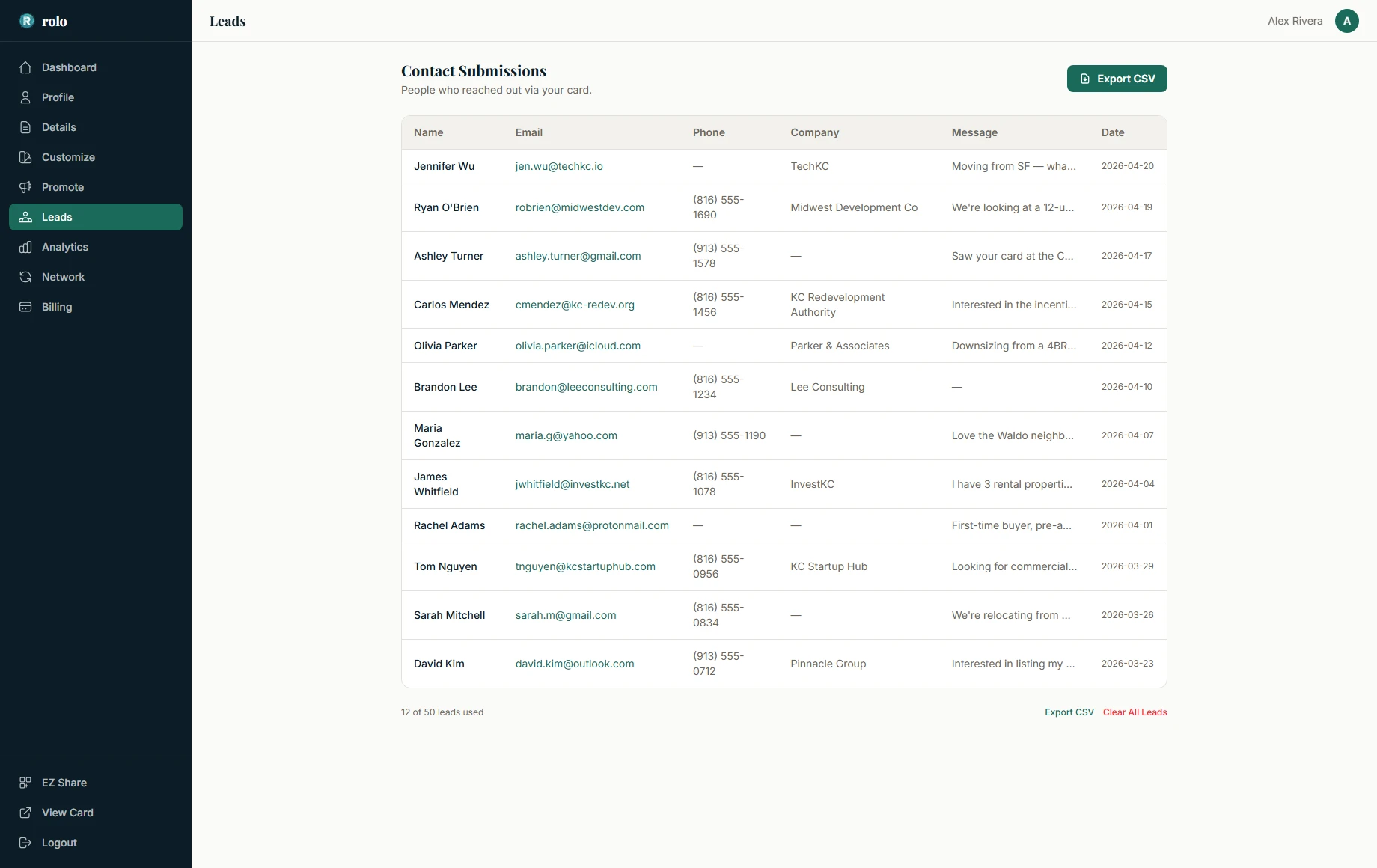This screenshot has height=868, width=1377.
Task: Go to Billing label in sidebar
Action: (57, 307)
